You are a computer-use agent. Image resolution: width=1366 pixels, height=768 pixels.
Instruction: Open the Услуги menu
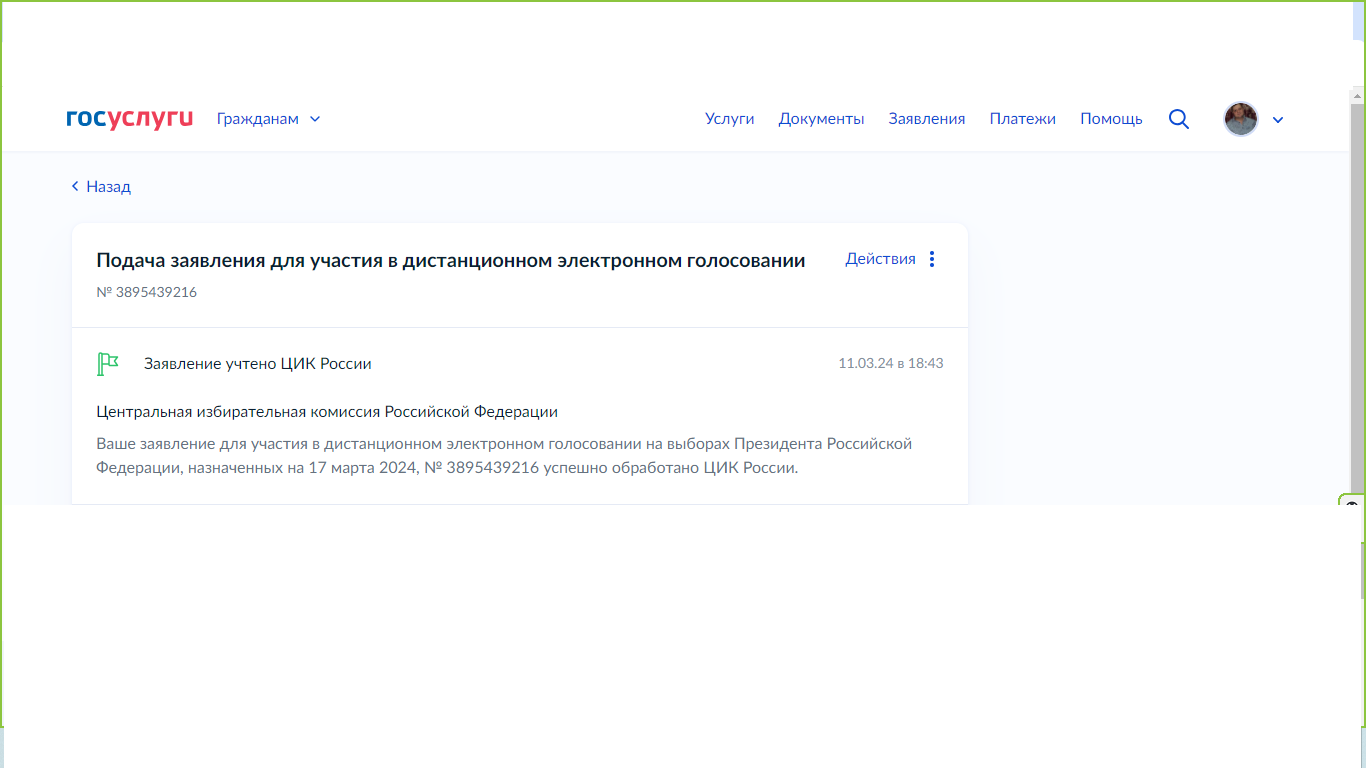[730, 119]
